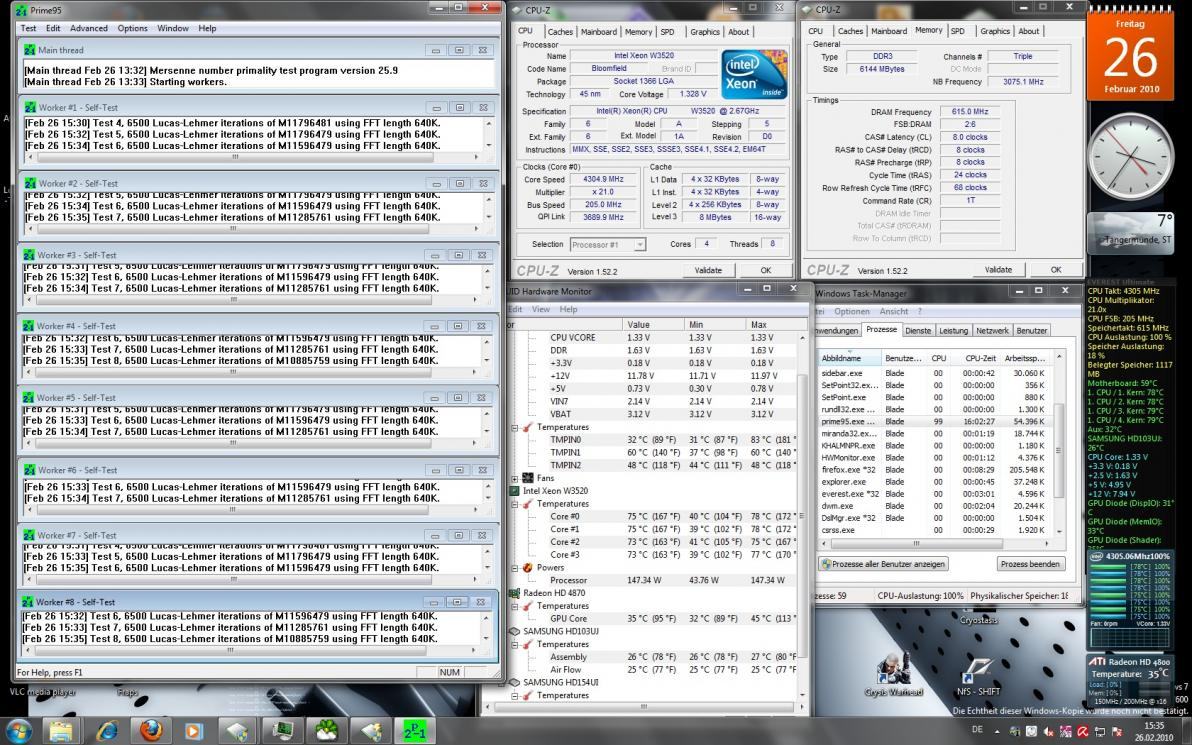Collapse the Temperatures node containing TMPIN0
The height and width of the screenshot is (745, 1192).
click(515, 427)
